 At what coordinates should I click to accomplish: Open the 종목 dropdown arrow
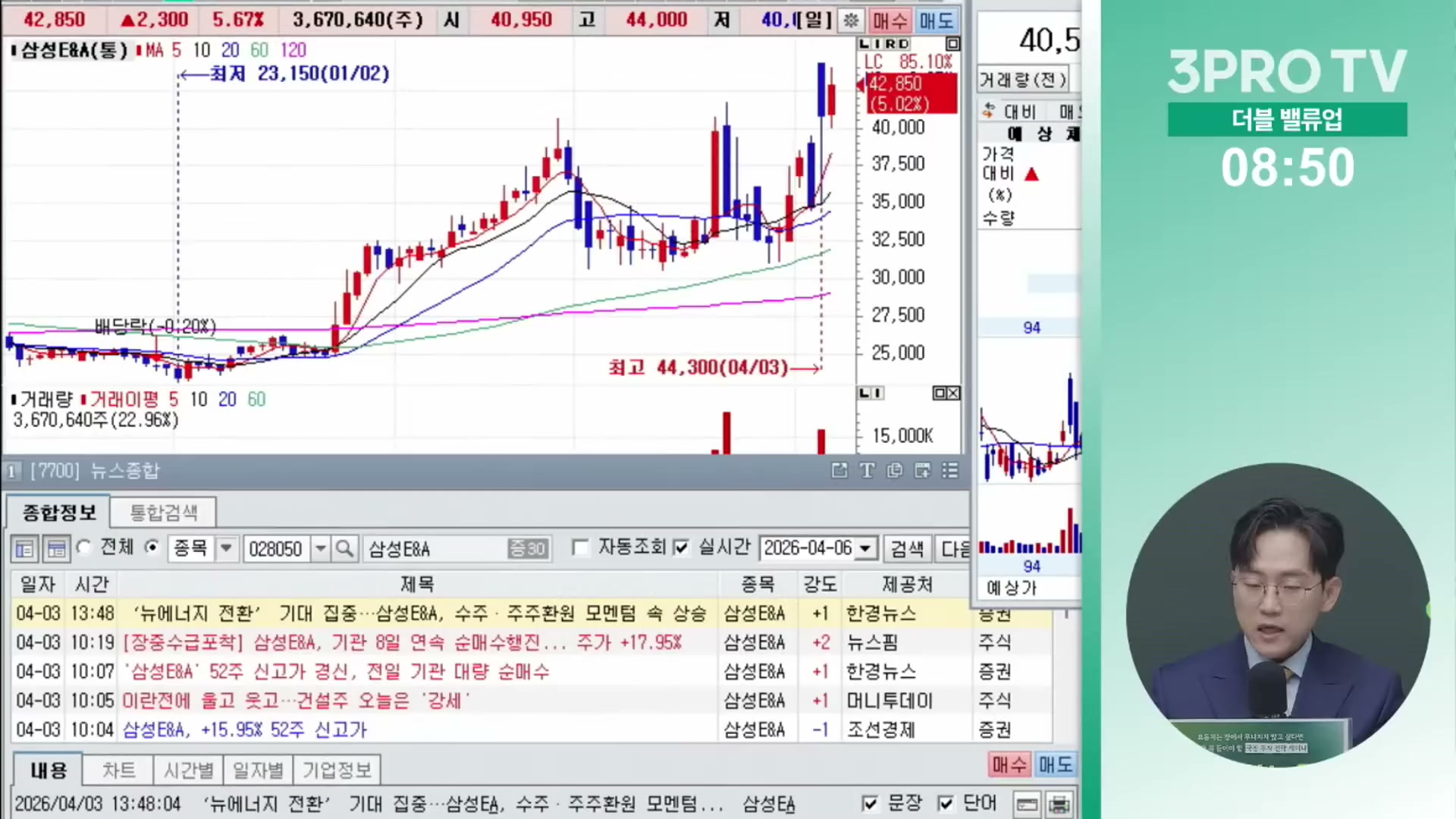(226, 548)
